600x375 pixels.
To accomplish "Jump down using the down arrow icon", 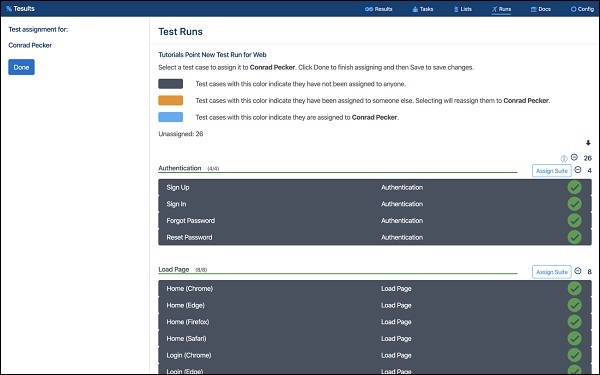I will pos(588,143).
